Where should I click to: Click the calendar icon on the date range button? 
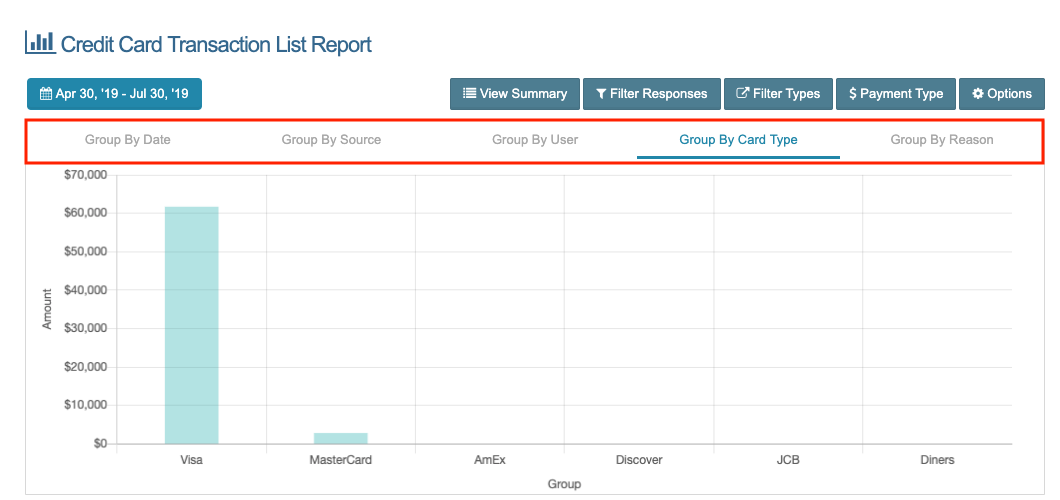coord(46,94)
